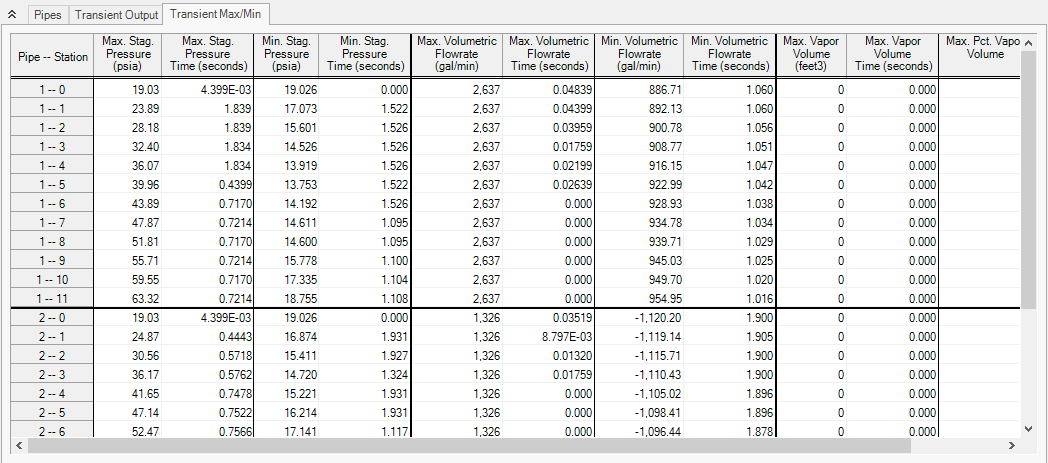Select the Min. Volumetric Flowrate (gal/min) header
Image resolution: width=1048 pixels, height=463 pixels.
click(x=640, y=54)
